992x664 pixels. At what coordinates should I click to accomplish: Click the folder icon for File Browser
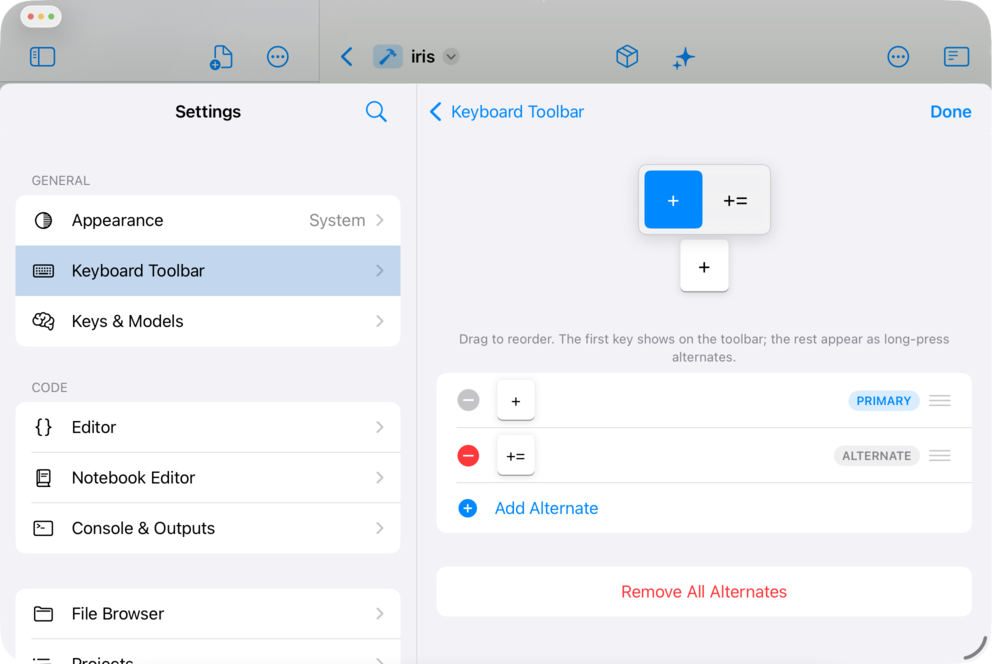(x=43, y=613)
